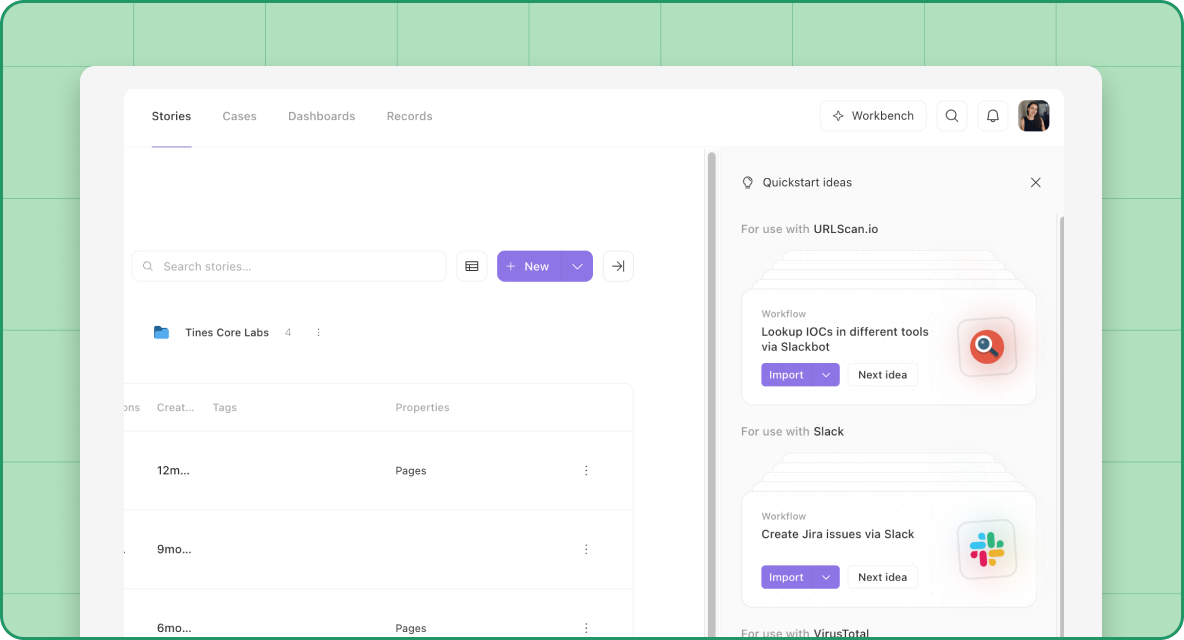Switch to the Cases tab
1184x640 pixels.
tap(239, 116)
